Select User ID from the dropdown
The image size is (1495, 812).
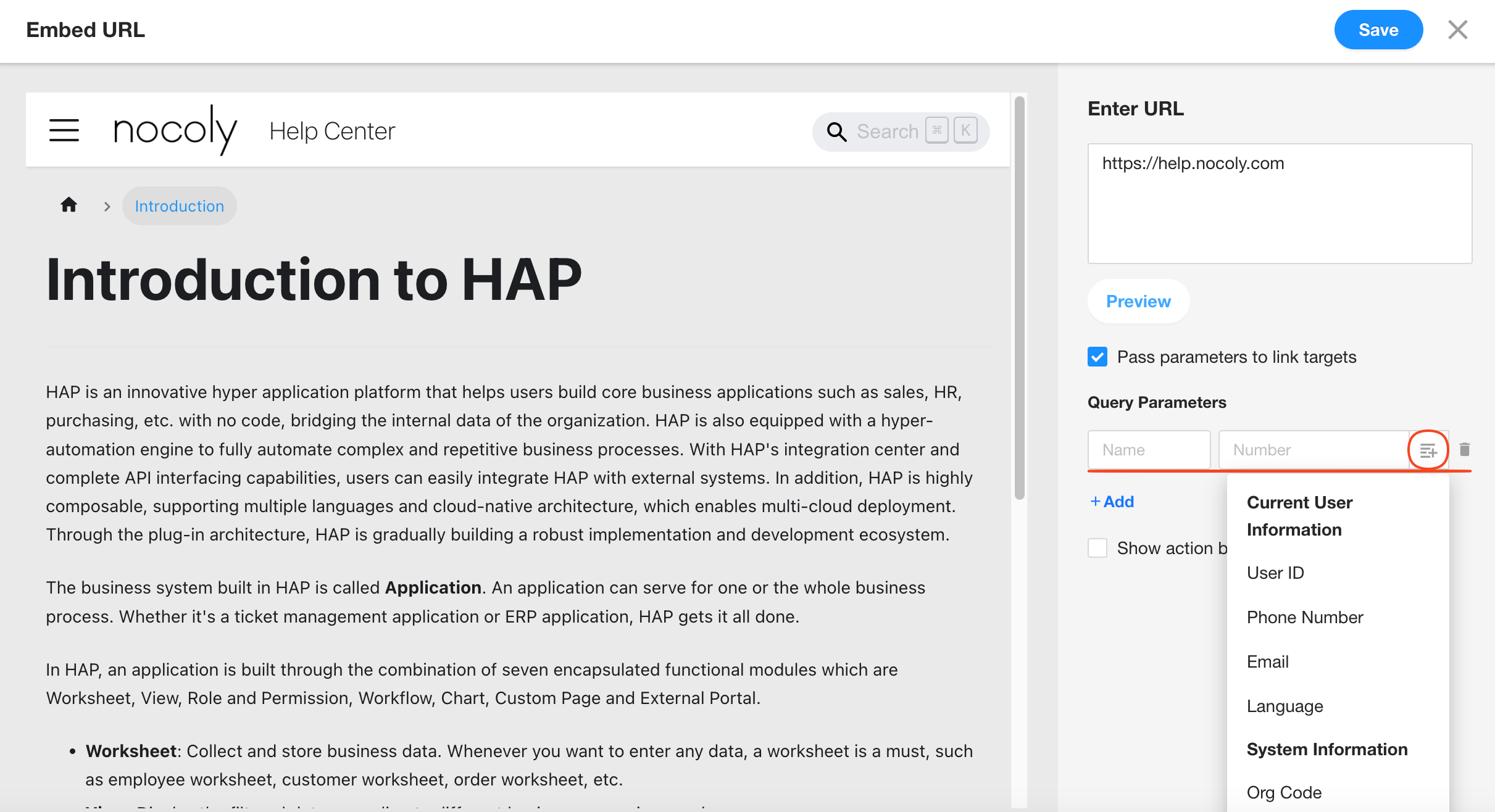(x=1275, y=573)
